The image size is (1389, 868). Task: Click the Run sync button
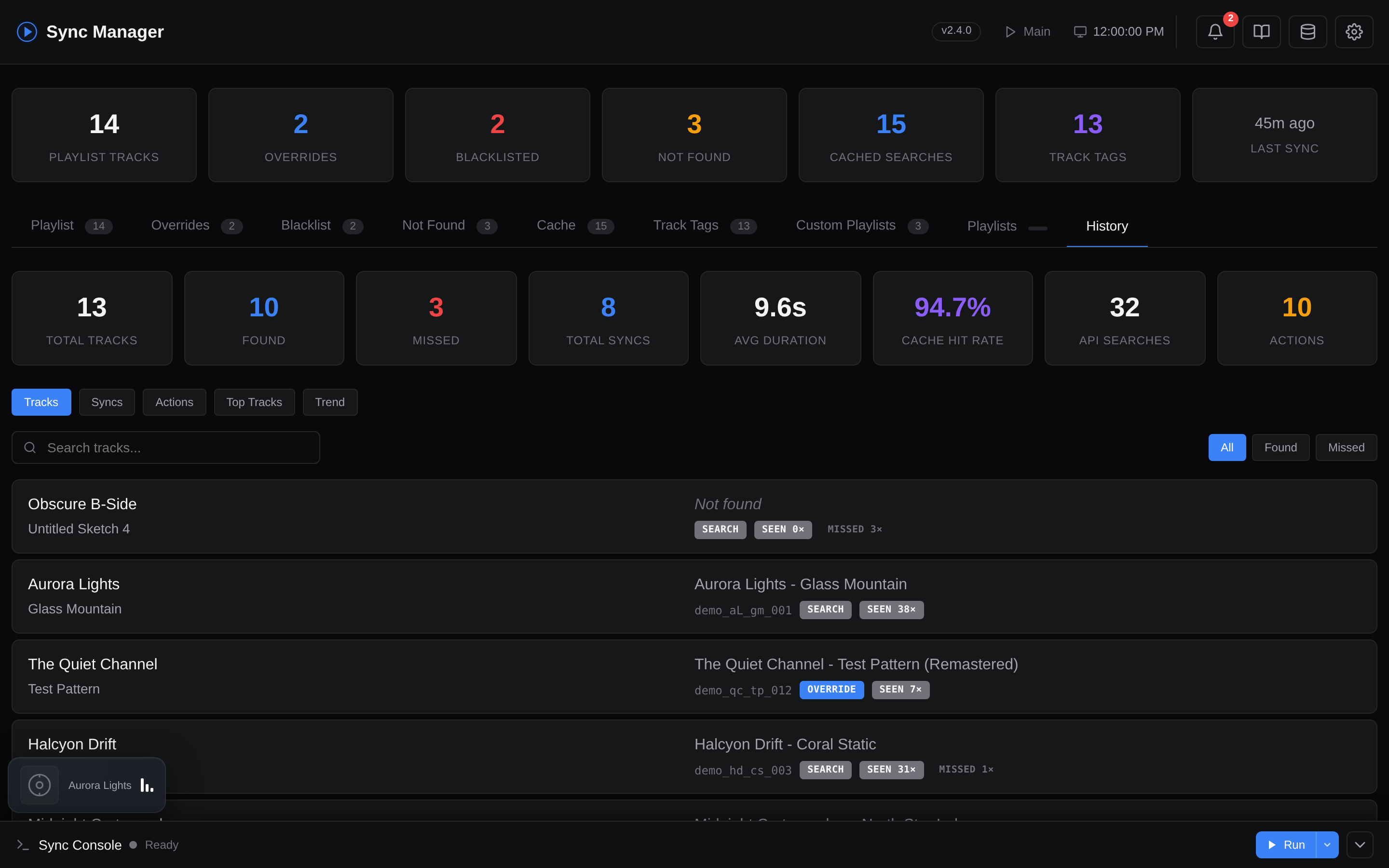click(x=1286, y=844)
